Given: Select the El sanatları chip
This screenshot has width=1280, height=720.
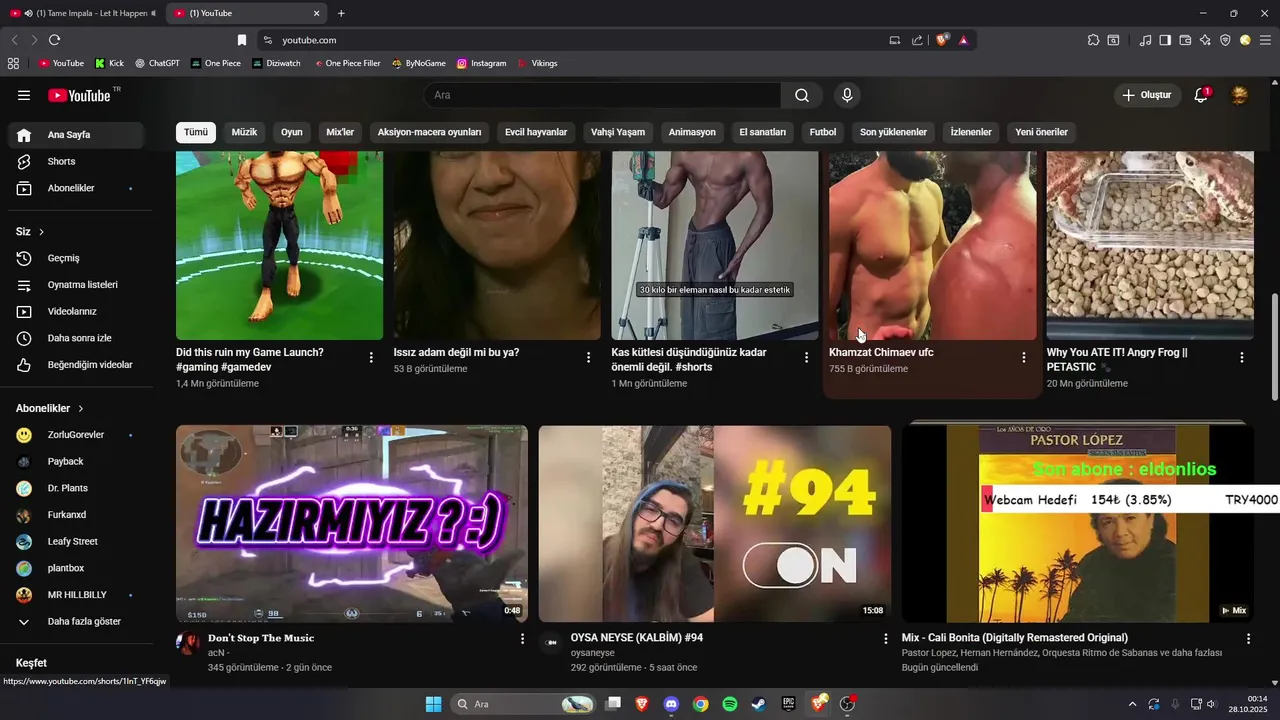Looking at the screenshot, I should 762,132.
